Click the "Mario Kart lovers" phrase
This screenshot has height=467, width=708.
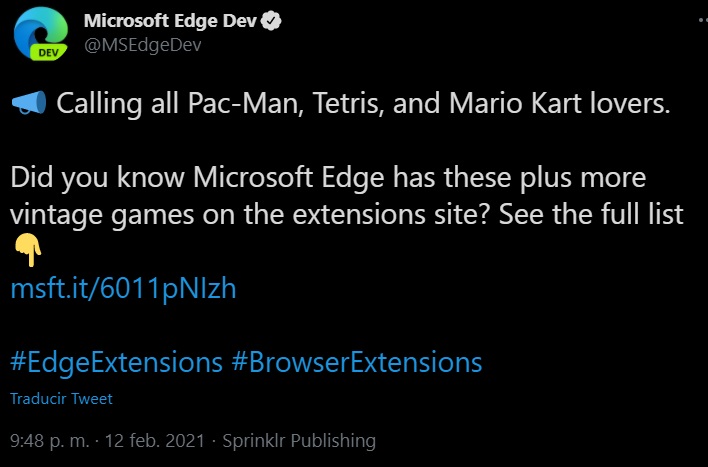[559, 103]
